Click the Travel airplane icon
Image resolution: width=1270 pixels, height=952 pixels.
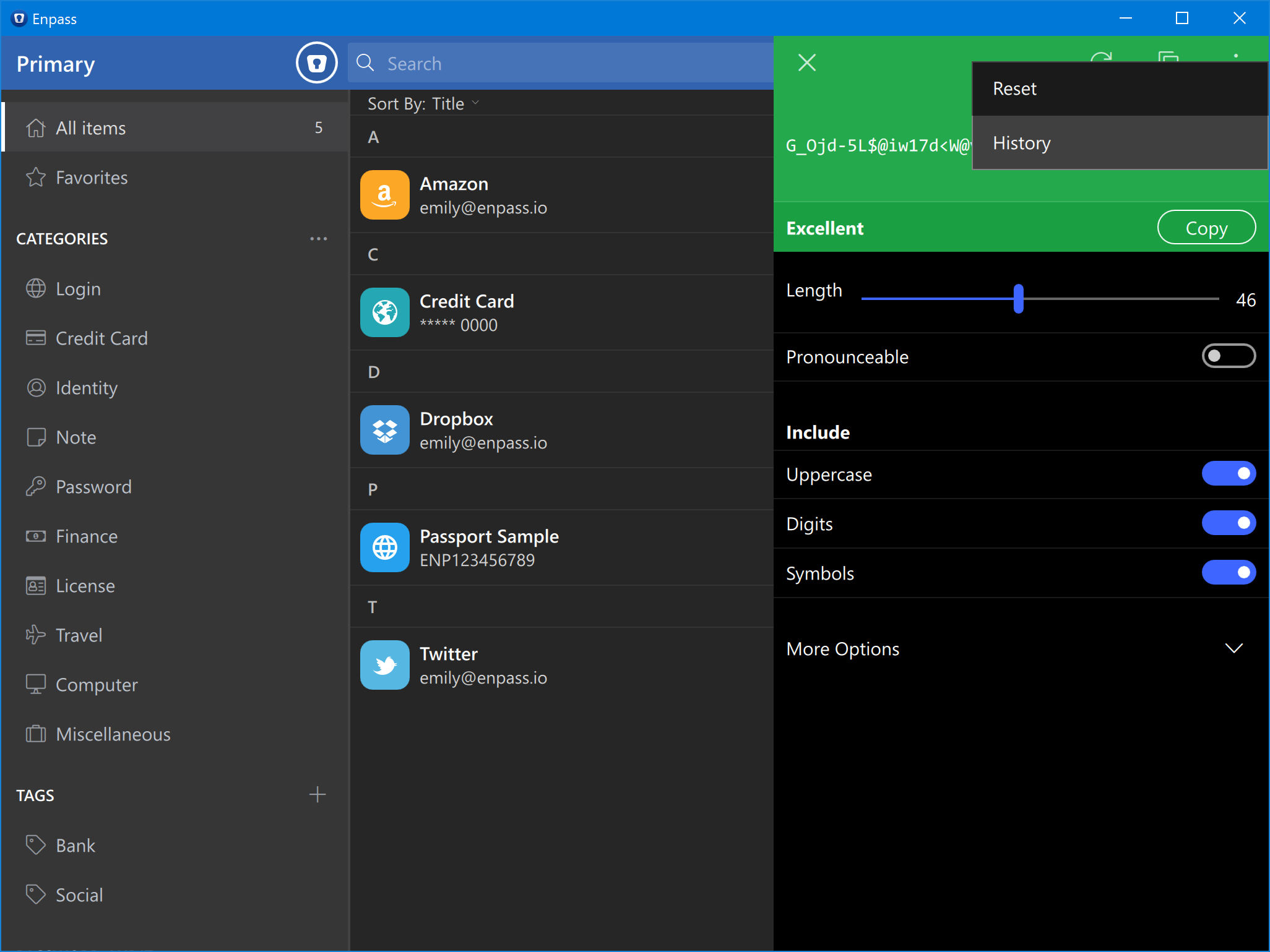pyautogui.click(x=36, y=635)
